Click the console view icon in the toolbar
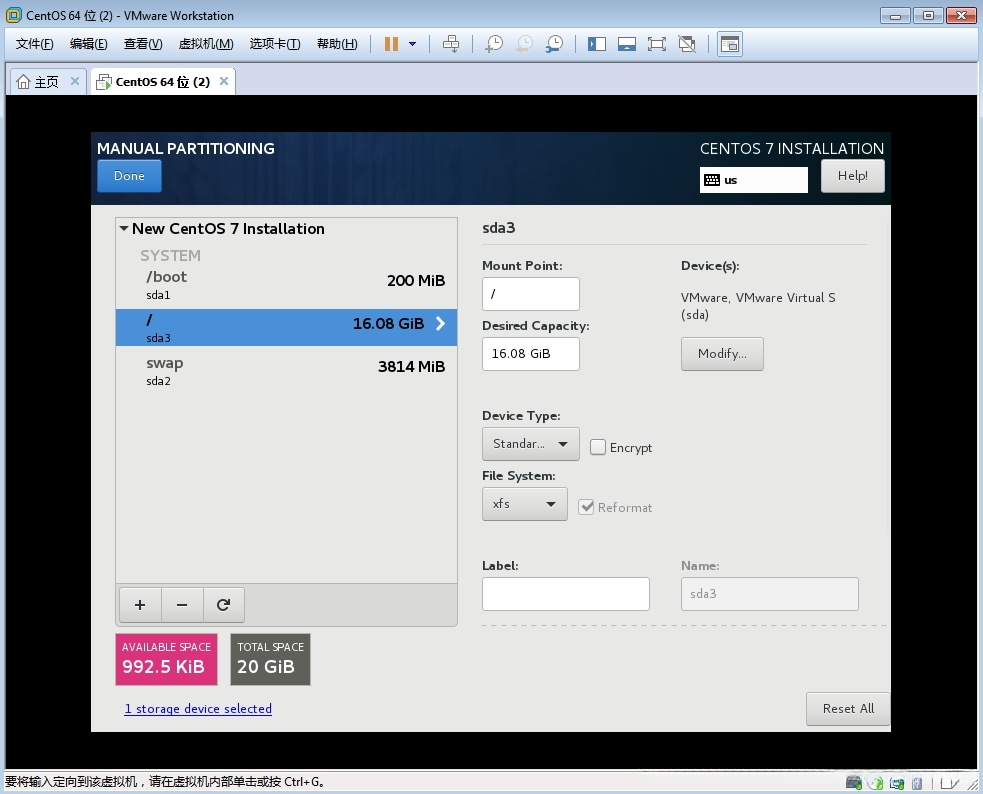Screen dimensions: 983x794 730,44
